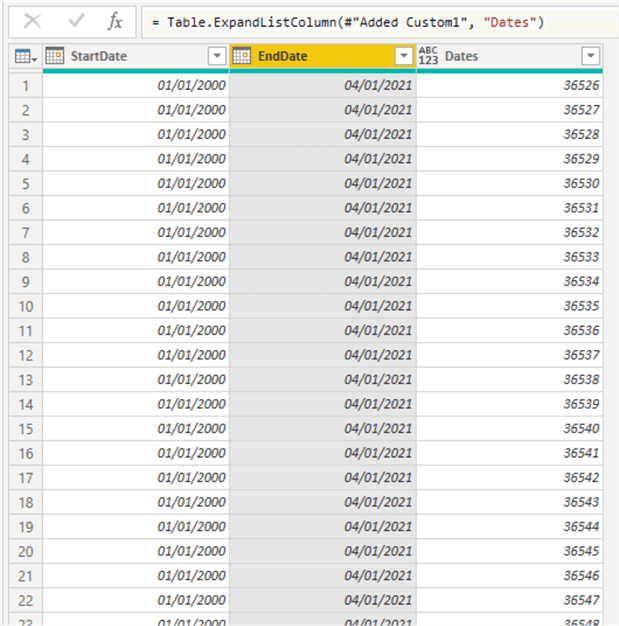619x626 pixels.
Task: Click EndDate cell in row 2
Action: point(323,110)
